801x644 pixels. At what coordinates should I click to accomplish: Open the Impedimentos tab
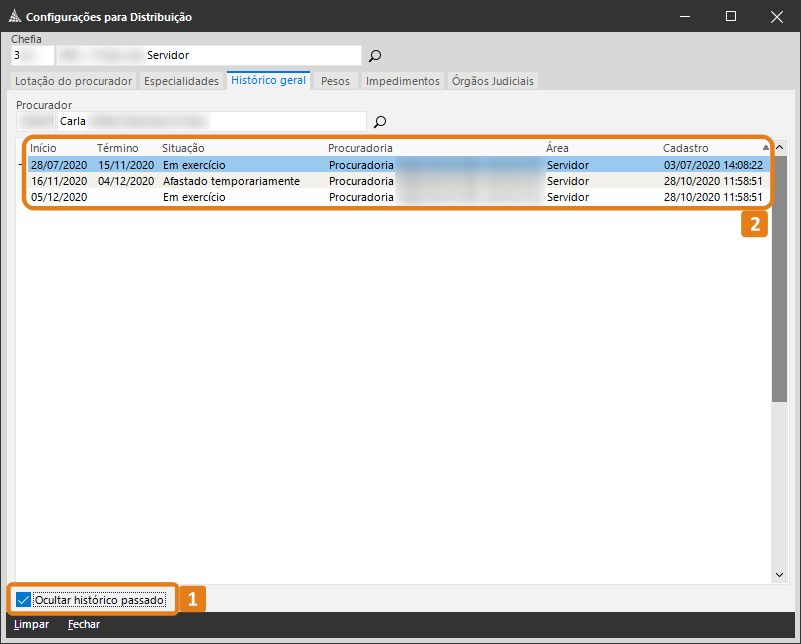point(402,81)
